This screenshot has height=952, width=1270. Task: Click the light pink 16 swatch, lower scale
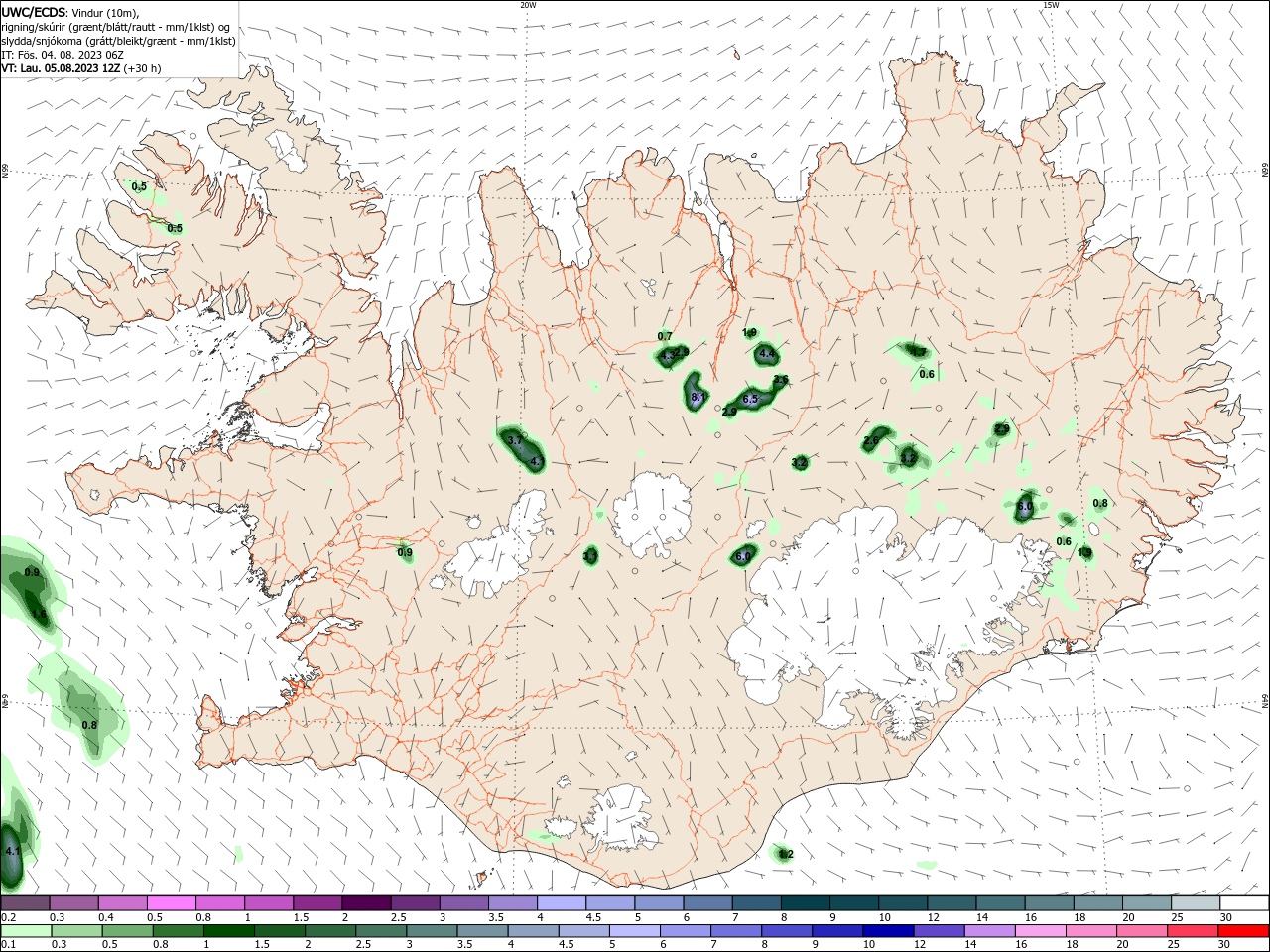1041,931
